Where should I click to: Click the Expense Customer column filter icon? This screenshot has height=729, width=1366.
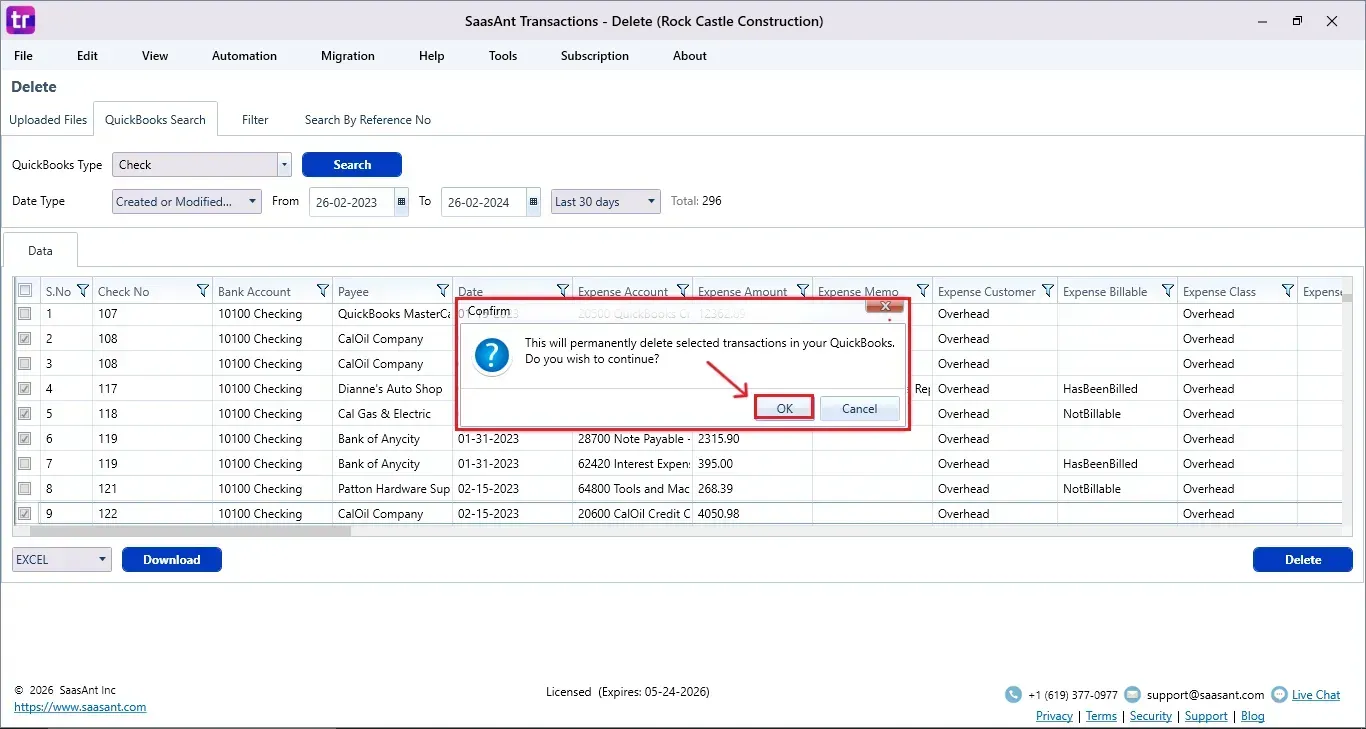point(1048,291)
